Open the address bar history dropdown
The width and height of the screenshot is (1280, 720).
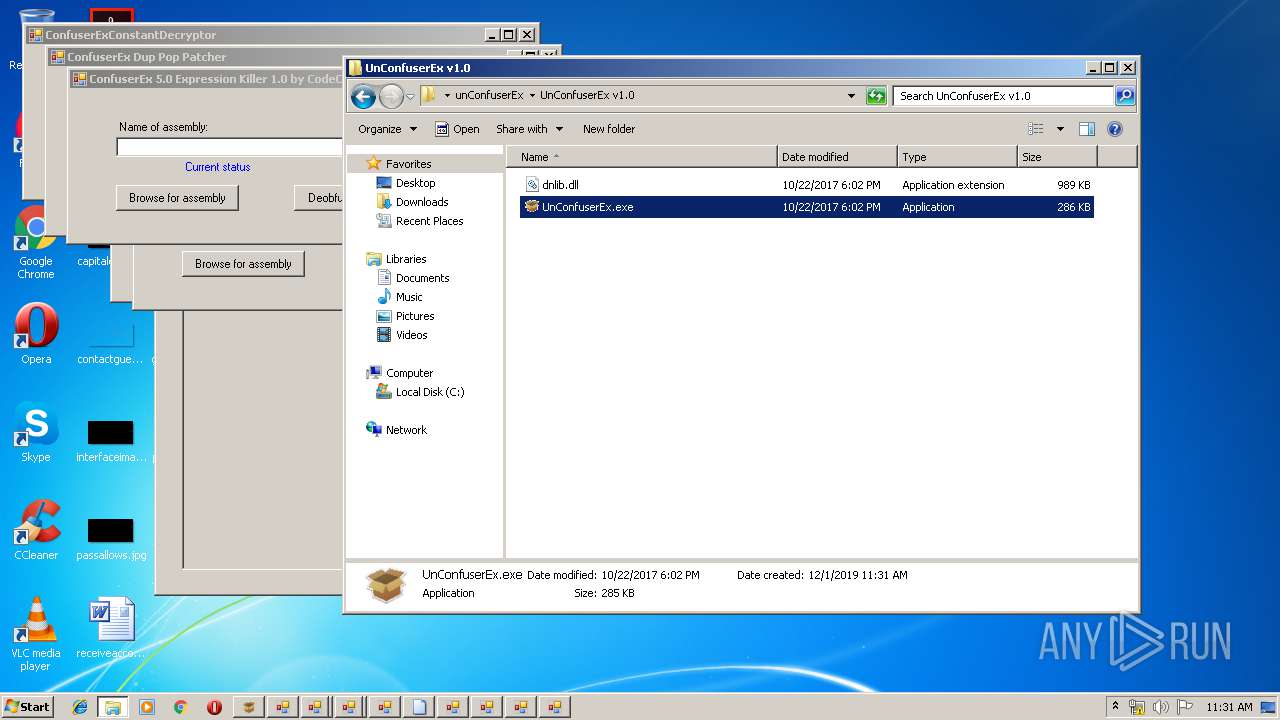pos(851,96)
